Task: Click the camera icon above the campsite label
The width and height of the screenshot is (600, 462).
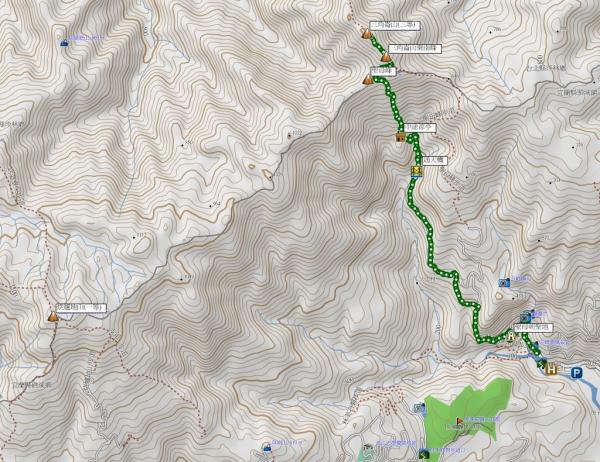Action: click(526, 317)
